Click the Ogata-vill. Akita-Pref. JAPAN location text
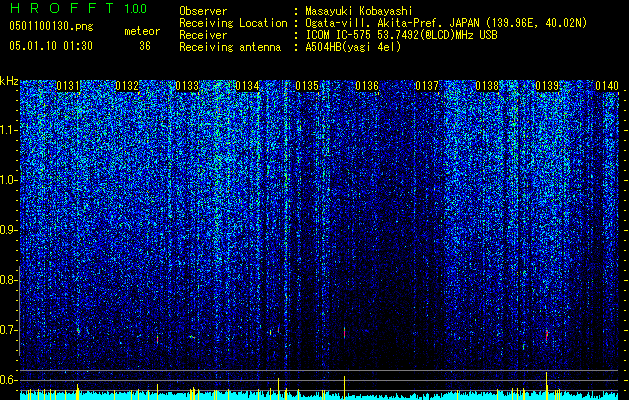629x400 pixels. click(445, 23)
